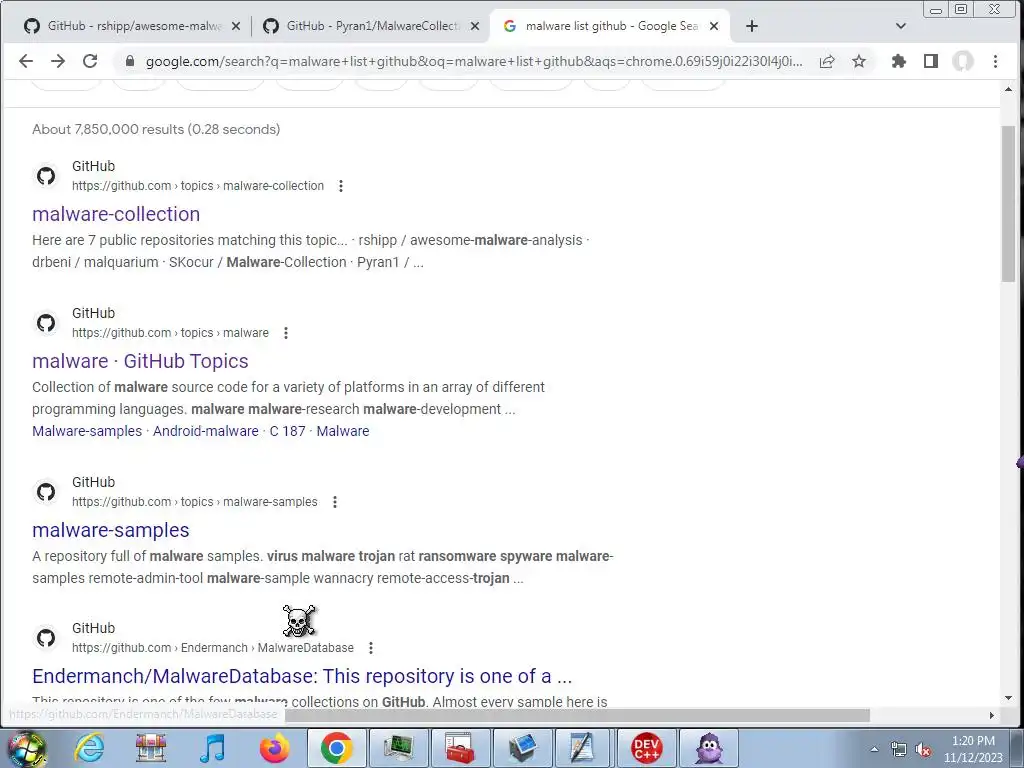Go forward to next page

coord(58,61)
